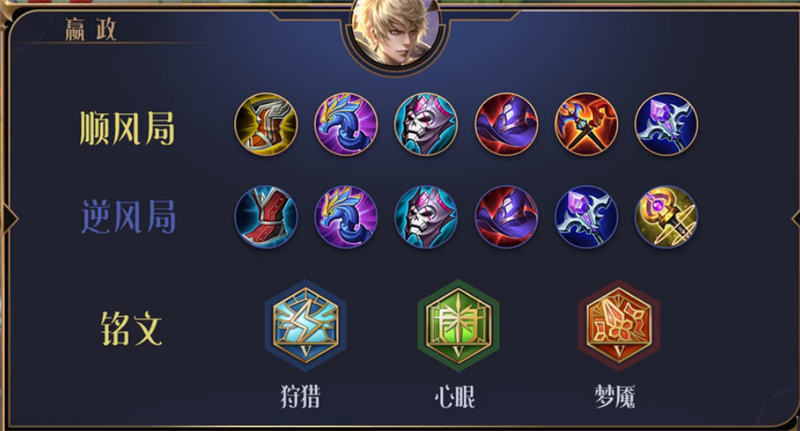This screenshot has width=800, height=431.
Task: Go to next hero with right edge arrow
Action: tap(795, 218)
